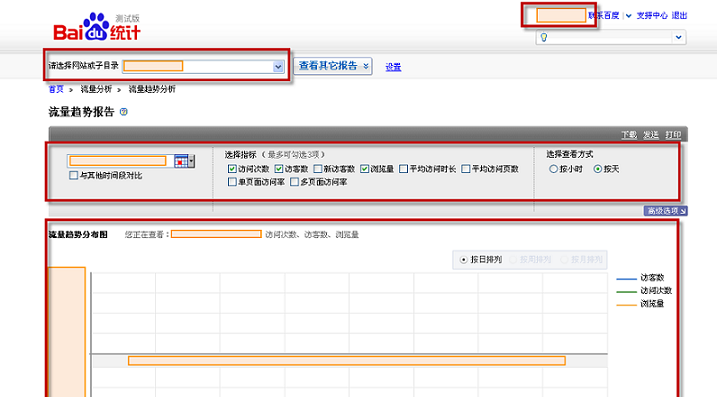Open the 支持中心 link
Screen dimensions: 717x397
click(652, 16)
